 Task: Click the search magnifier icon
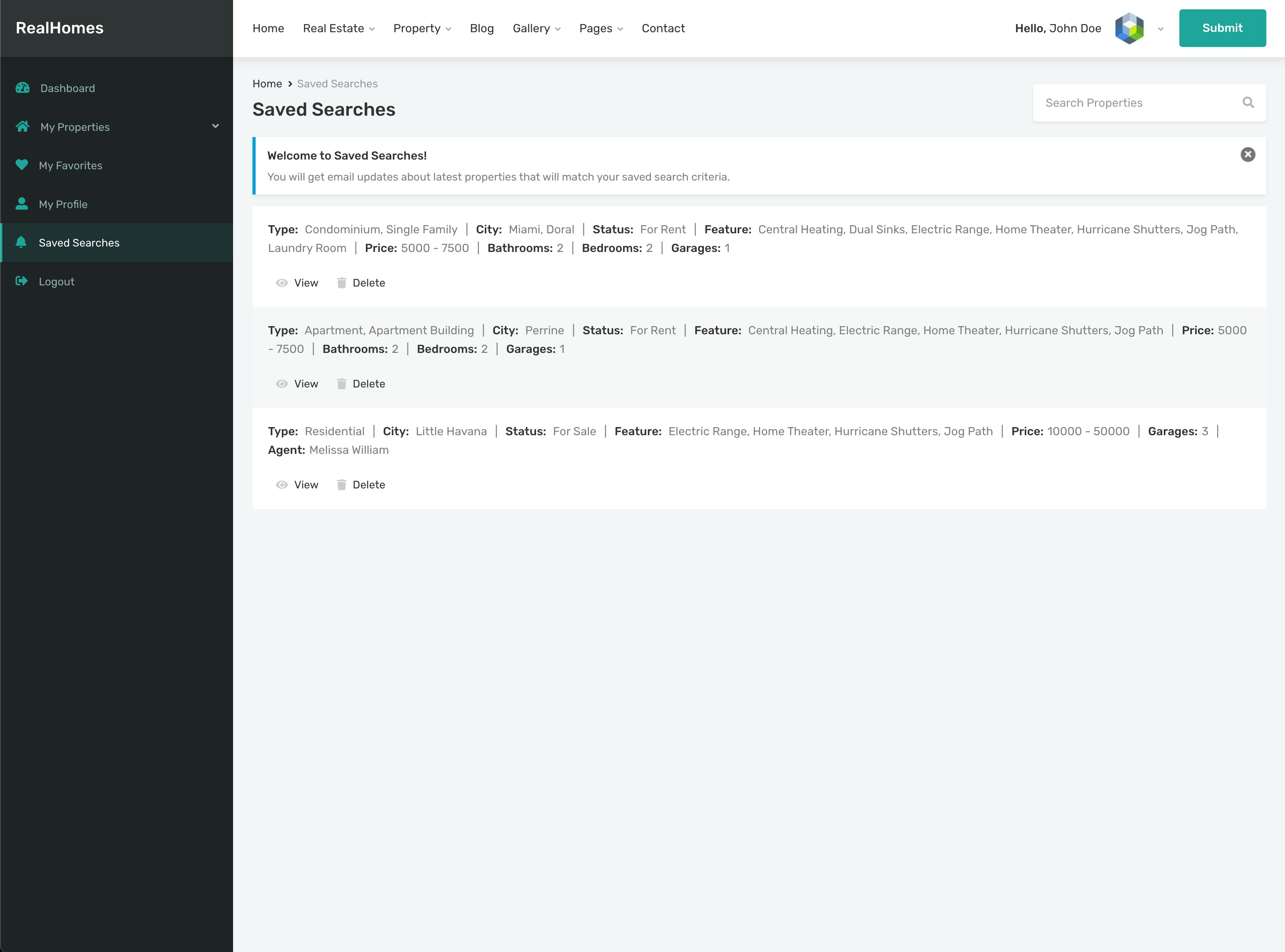pos(1248,102)
